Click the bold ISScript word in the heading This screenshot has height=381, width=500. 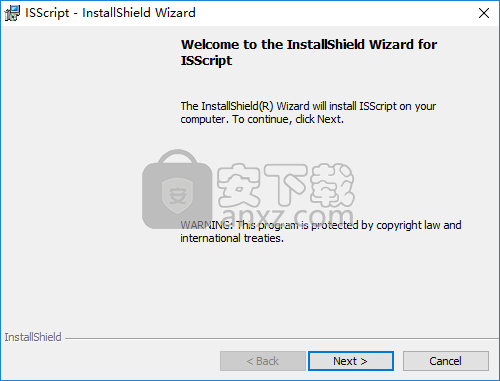(206, 61)
